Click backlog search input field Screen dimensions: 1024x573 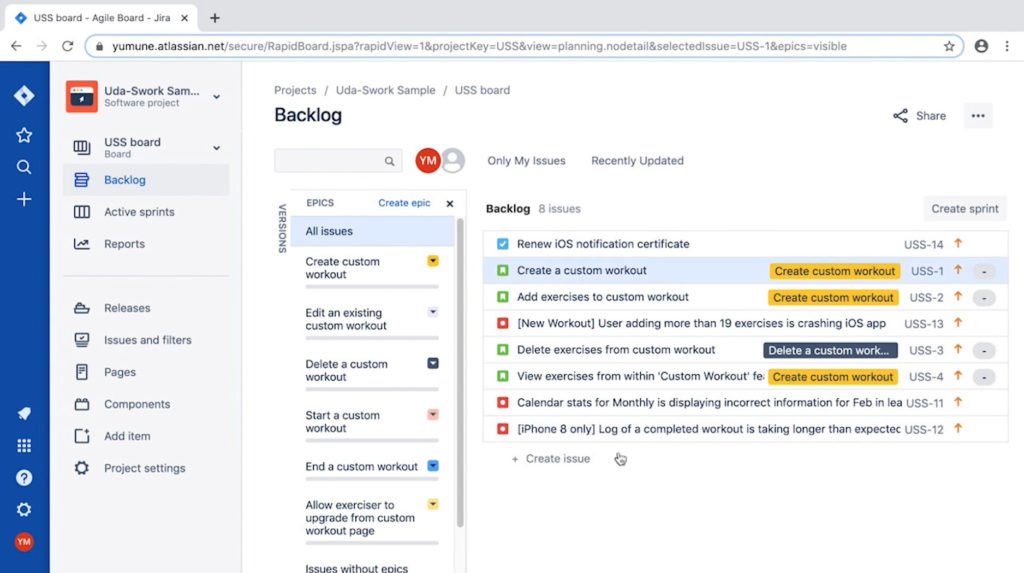(x=338, y=161)
